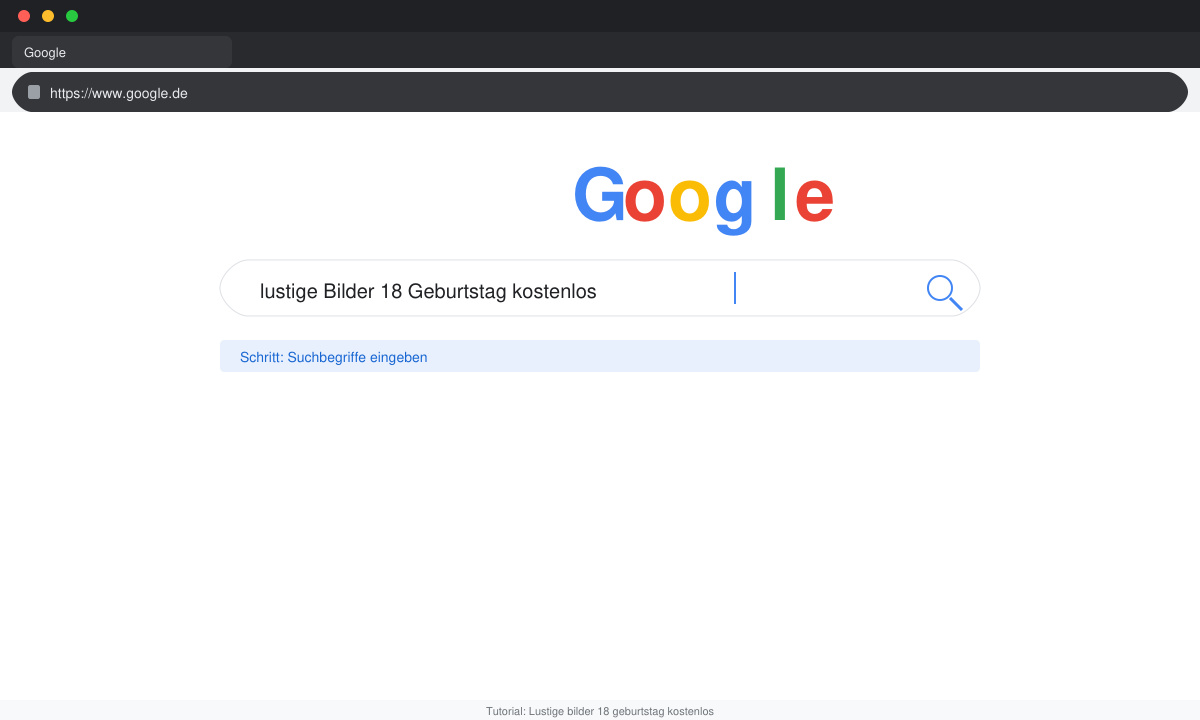Screen dimensions: 1200x720
Task: Click the address bar showing https://www.google.de
Action: point(600,92)
